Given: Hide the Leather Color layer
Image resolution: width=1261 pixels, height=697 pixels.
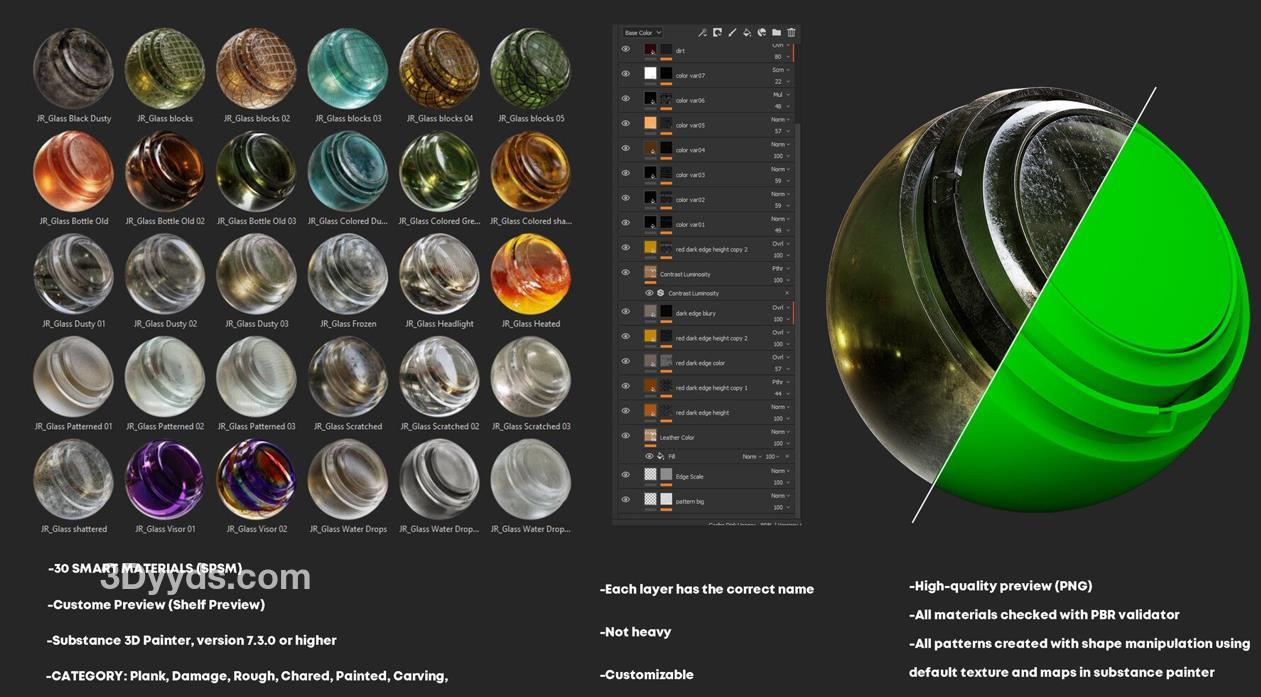Looking at the screenshot, I should (626, 436).
